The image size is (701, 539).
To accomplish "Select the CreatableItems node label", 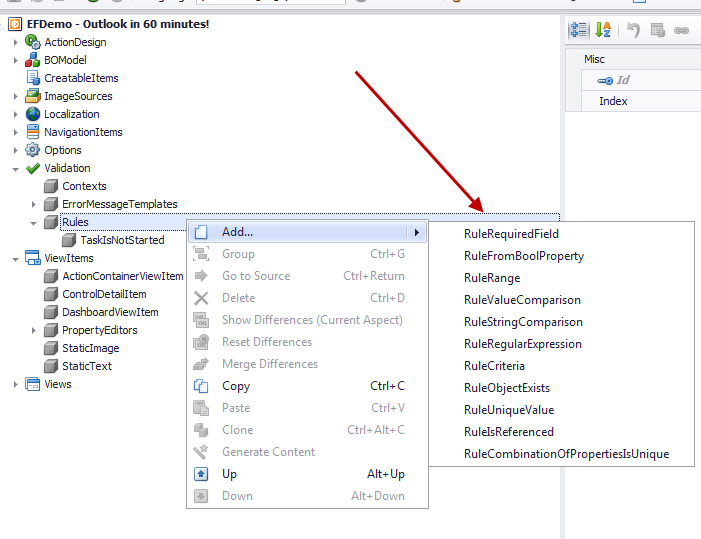I will [x=81, y=78].
